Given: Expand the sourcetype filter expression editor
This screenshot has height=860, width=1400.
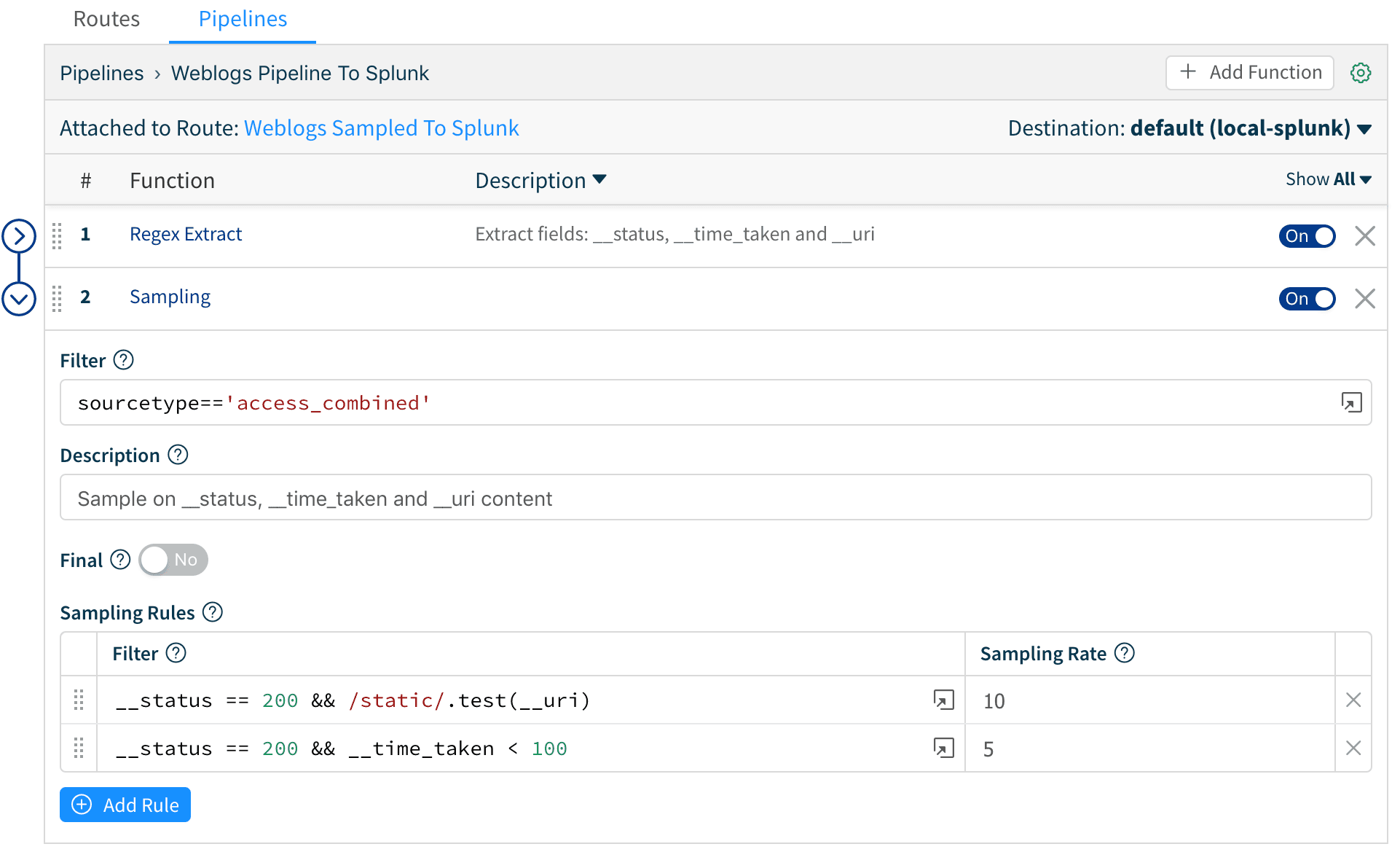Looking at the screenshot, I should click(1351, 402).
